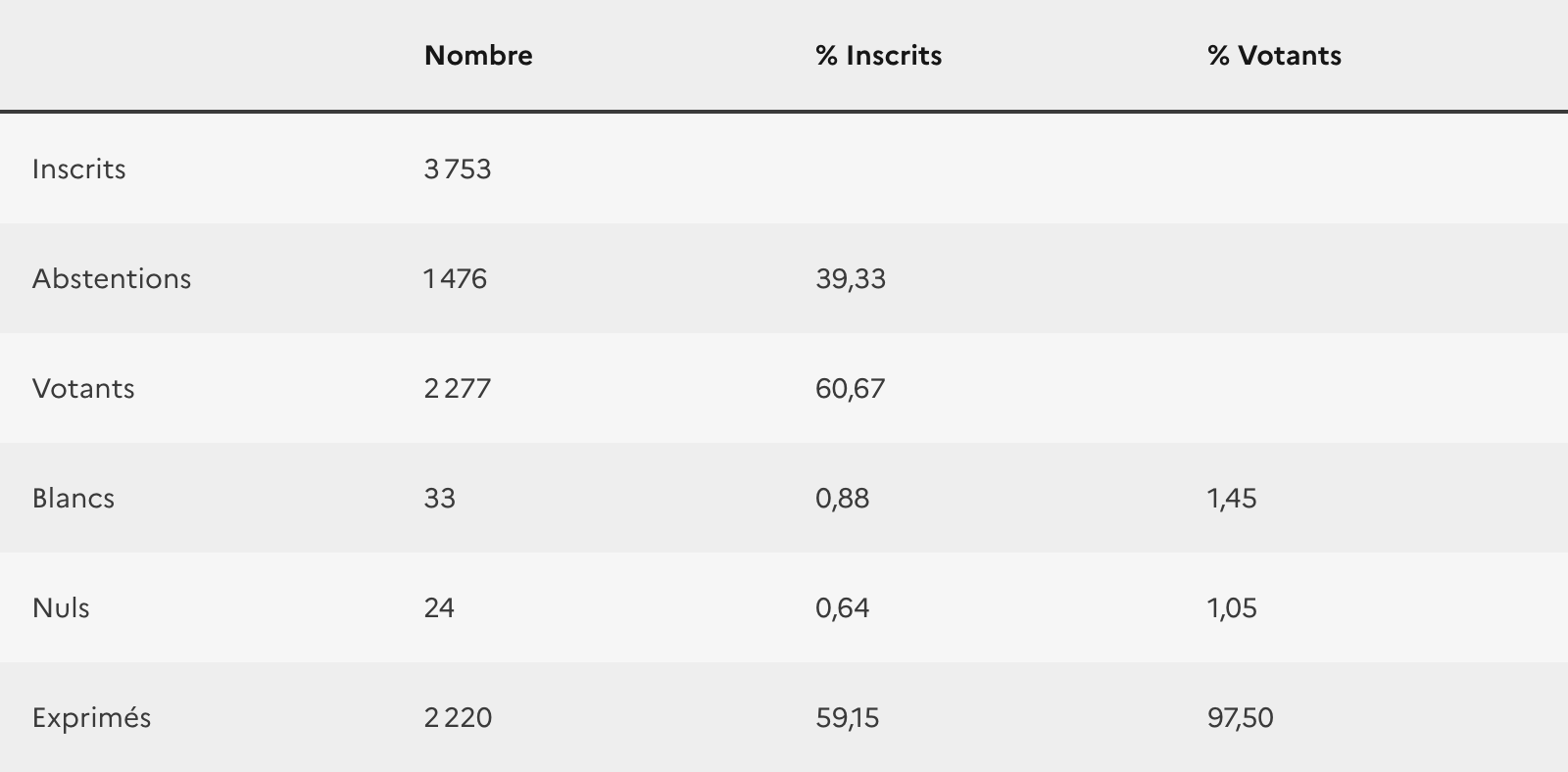Click the Abstentions count 1 476

tap(456, 279)
